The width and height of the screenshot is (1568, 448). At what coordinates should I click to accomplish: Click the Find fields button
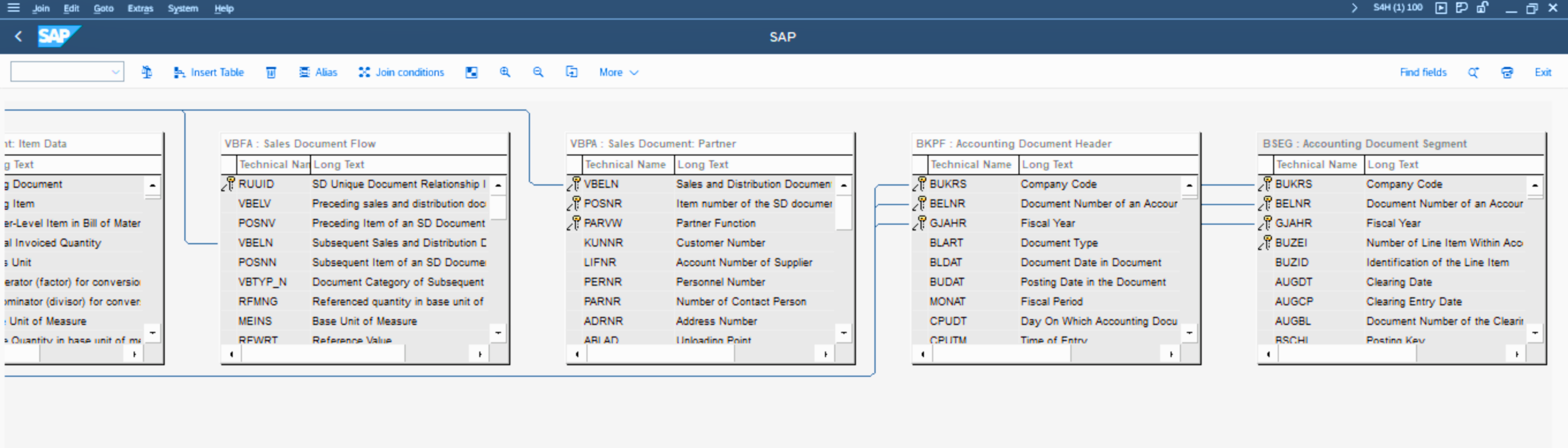1422,73
